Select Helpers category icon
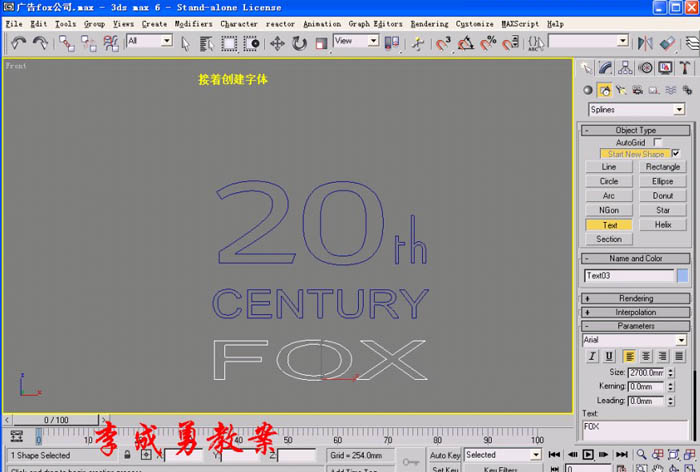 pyautogui.click(x=654, y=90)
